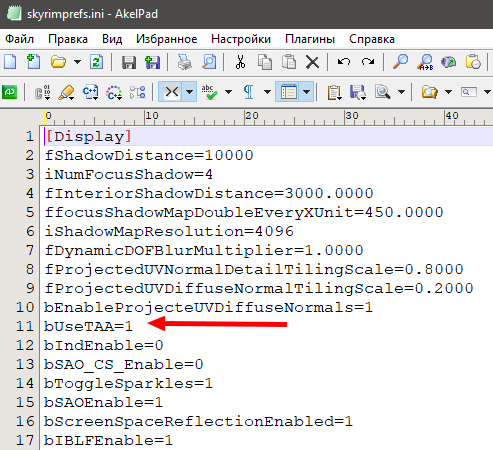The image size is (493, 450).
Task: Delete the selection with the X icon
Action: click(312, 62)
